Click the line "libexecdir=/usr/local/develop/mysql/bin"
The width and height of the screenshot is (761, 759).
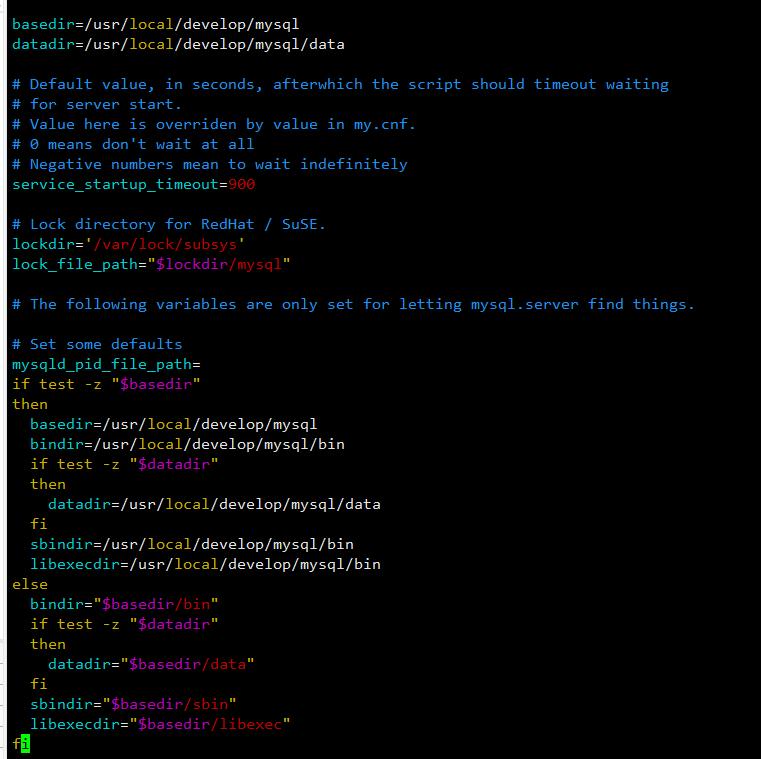coord(205,564)
